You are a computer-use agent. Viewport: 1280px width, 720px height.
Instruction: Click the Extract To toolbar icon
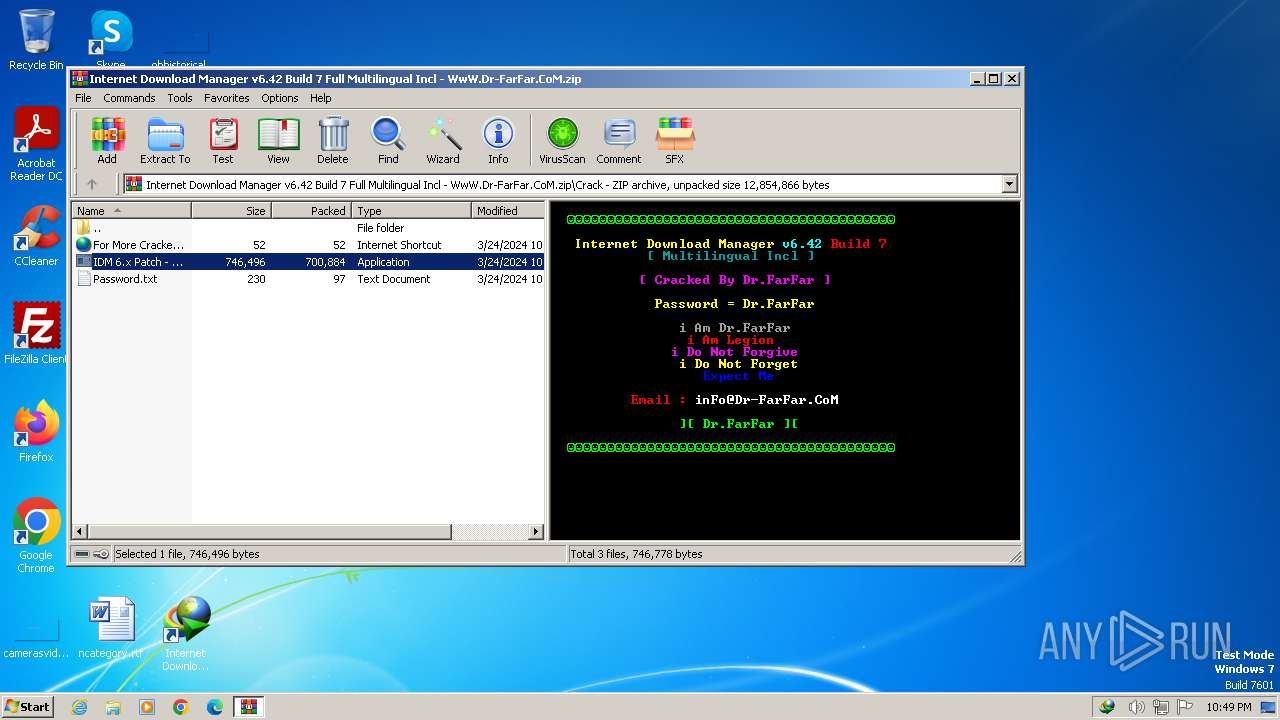tap(165, 140)
